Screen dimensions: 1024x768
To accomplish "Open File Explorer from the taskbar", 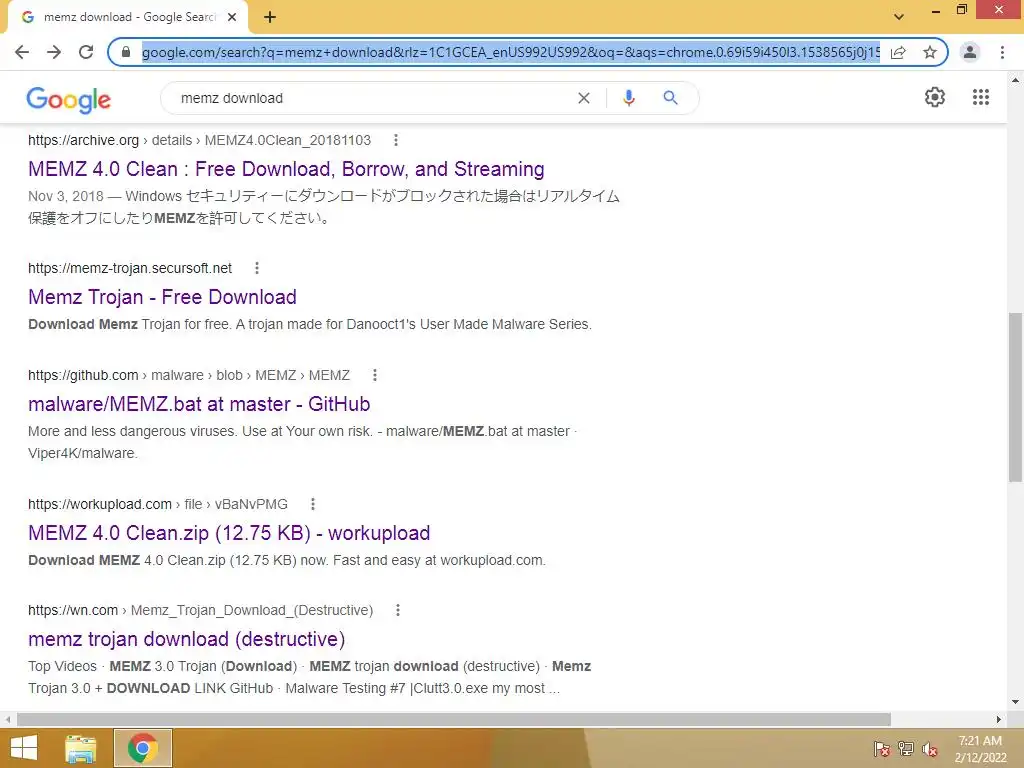I will [80, 748].
